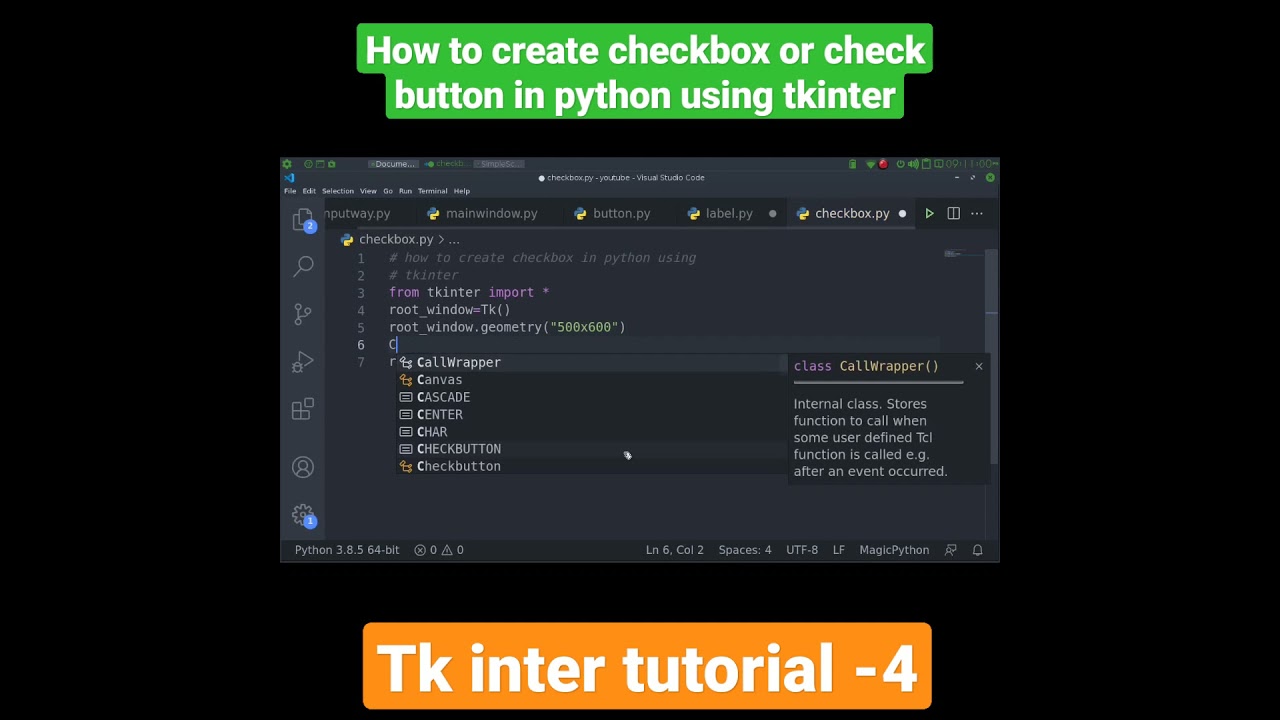Select CENTER suggestion from autocomplete

[x=591, y=414]
